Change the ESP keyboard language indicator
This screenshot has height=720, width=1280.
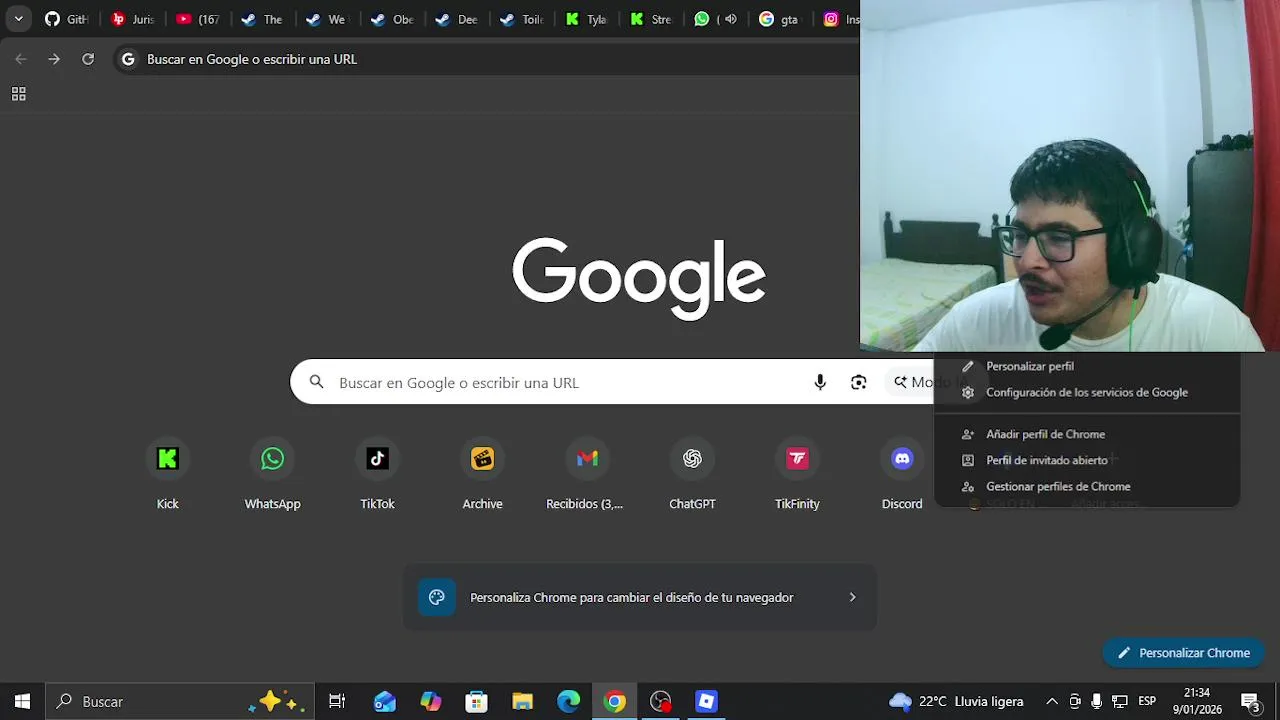click(1147, 701)
